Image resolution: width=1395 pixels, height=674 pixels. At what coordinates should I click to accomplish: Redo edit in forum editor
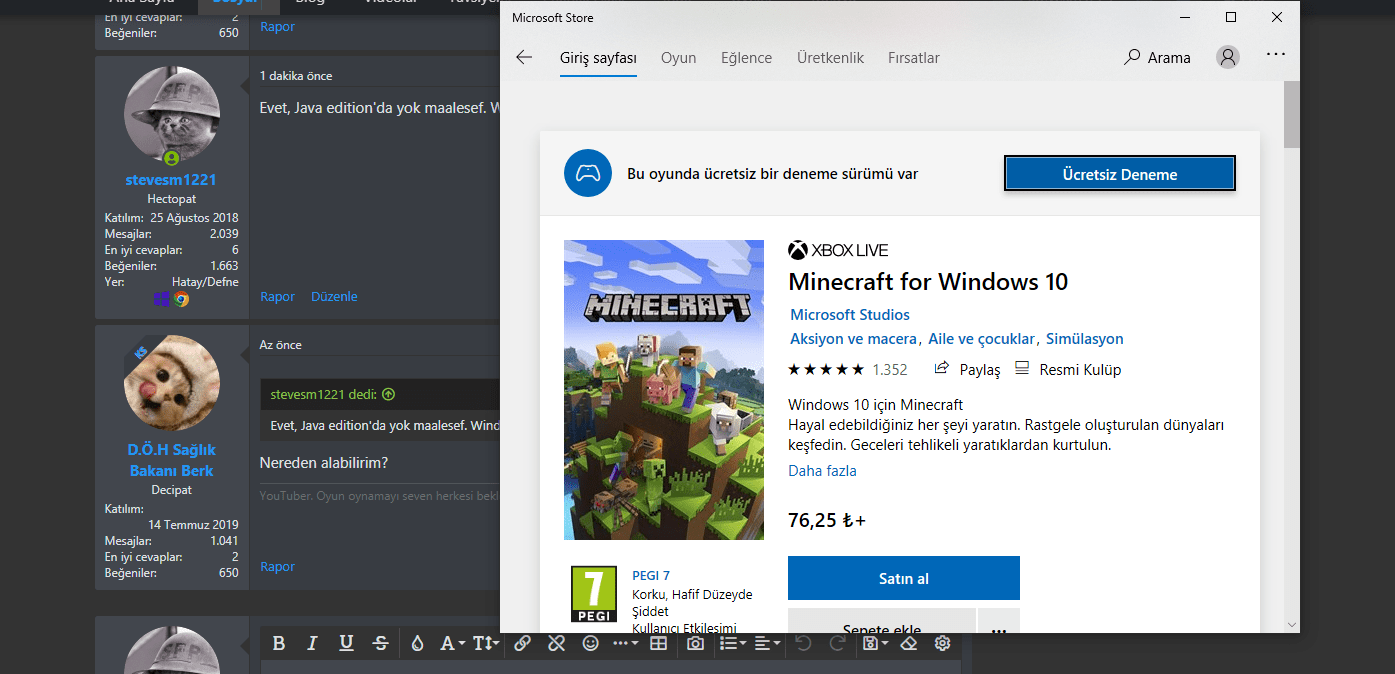point(837,643)
